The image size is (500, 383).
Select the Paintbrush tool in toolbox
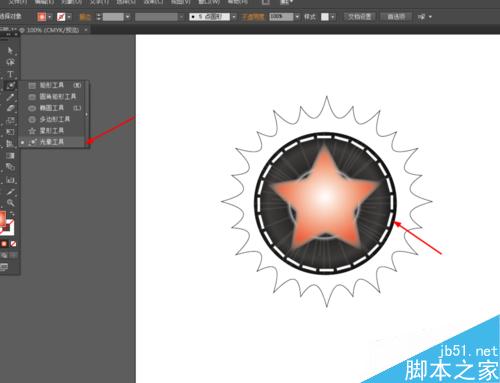[10, 97]
